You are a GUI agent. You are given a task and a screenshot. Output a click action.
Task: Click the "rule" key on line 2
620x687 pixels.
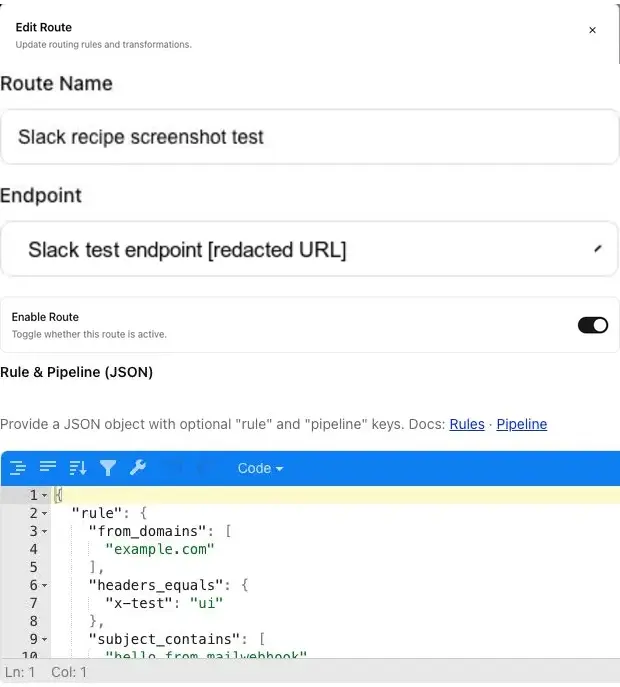tap(97, 513)
